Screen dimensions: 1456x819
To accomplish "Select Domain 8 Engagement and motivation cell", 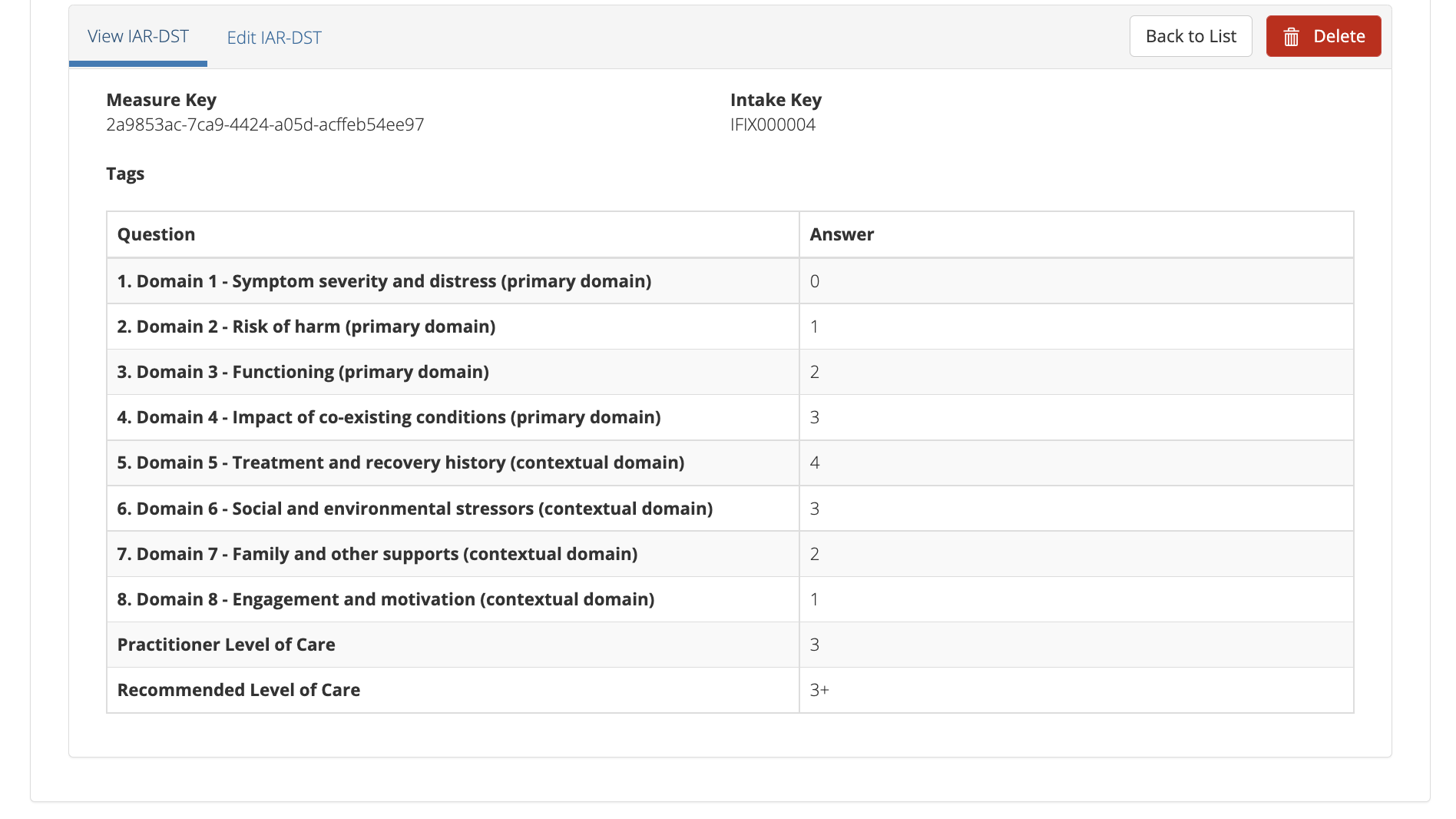I will (453, 599).
